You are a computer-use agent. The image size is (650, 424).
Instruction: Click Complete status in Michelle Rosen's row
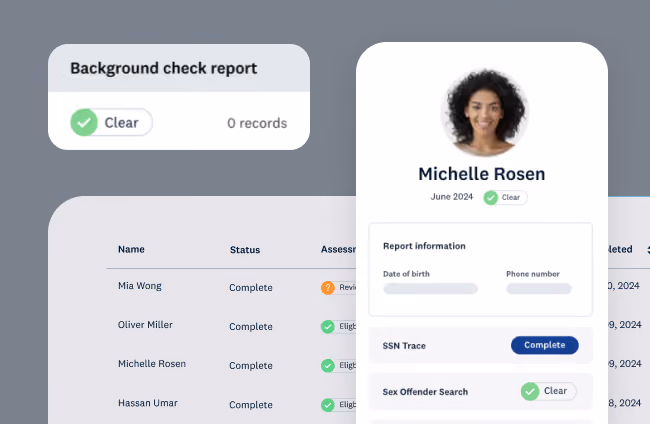pos(251,366)
